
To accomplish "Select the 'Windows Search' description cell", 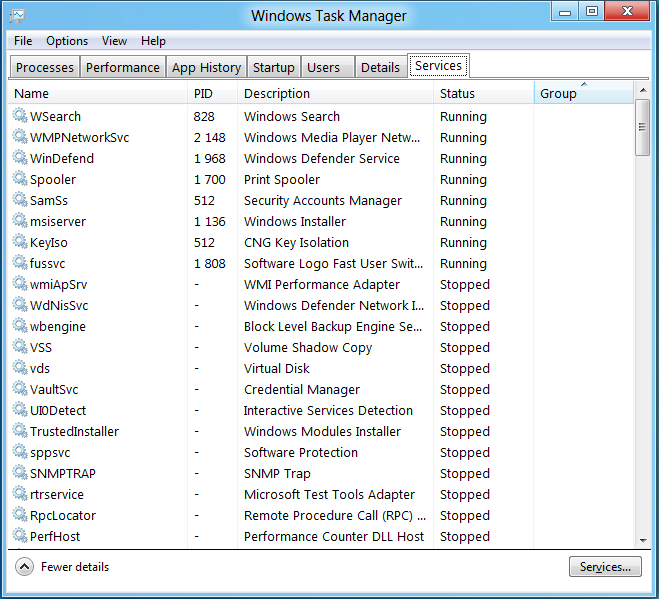I will pos(292,116).
